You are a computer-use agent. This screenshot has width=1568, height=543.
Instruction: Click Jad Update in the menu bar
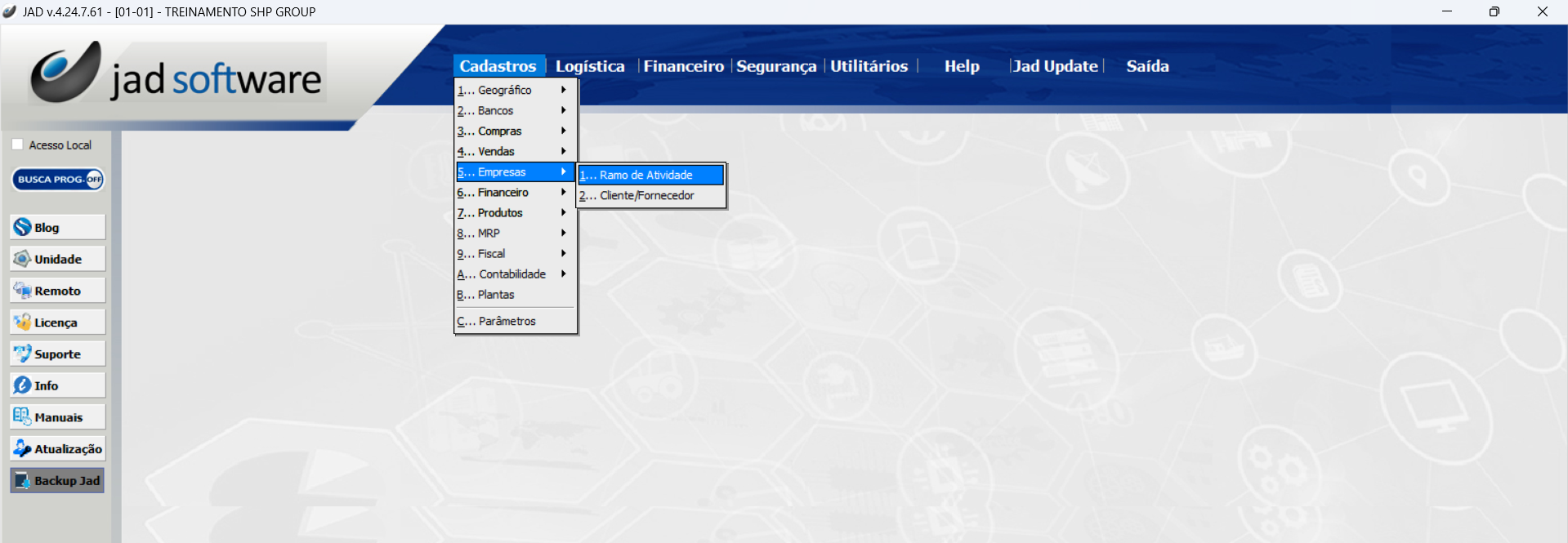pos(1055,66)
